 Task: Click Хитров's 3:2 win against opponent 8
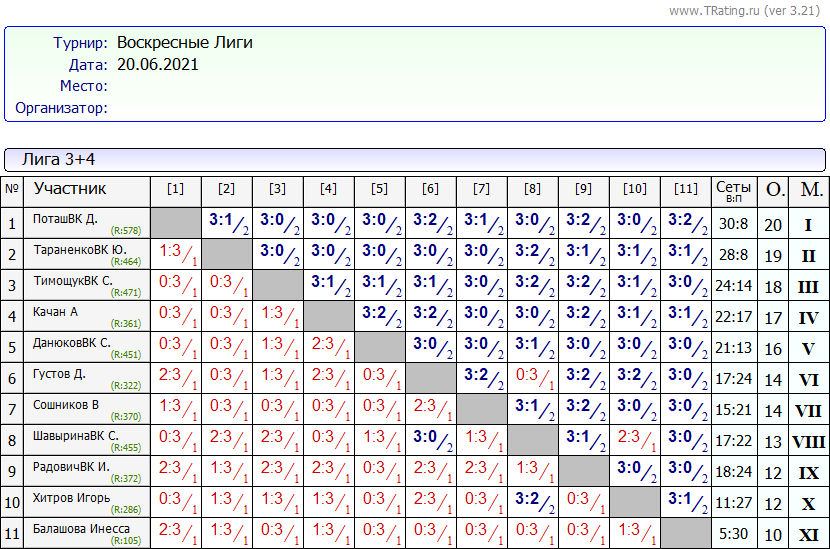tap(532, 502)
